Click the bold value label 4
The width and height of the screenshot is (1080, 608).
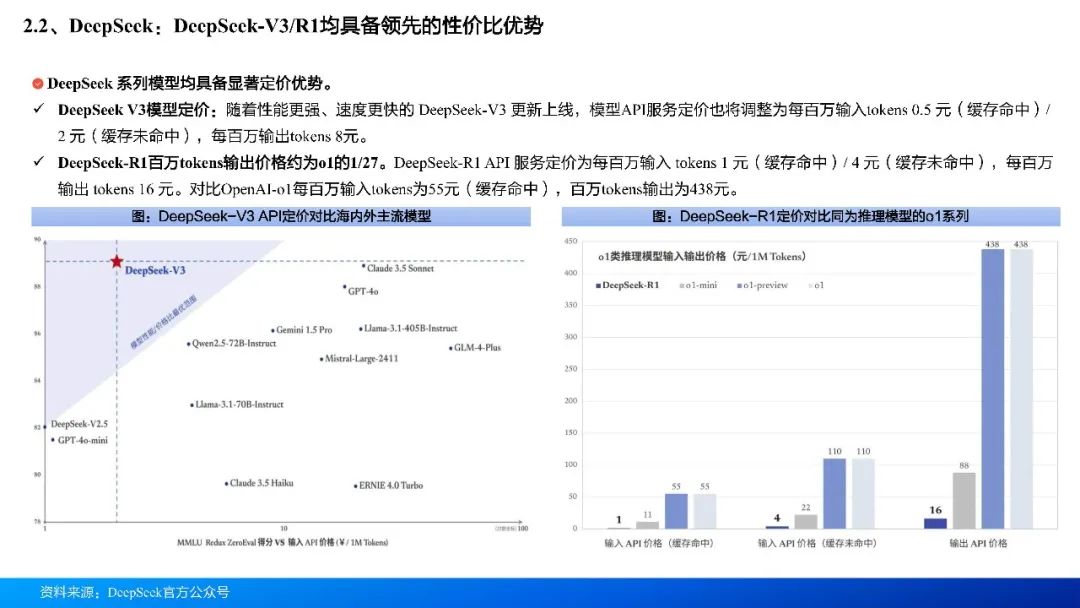tap(777, 518)
